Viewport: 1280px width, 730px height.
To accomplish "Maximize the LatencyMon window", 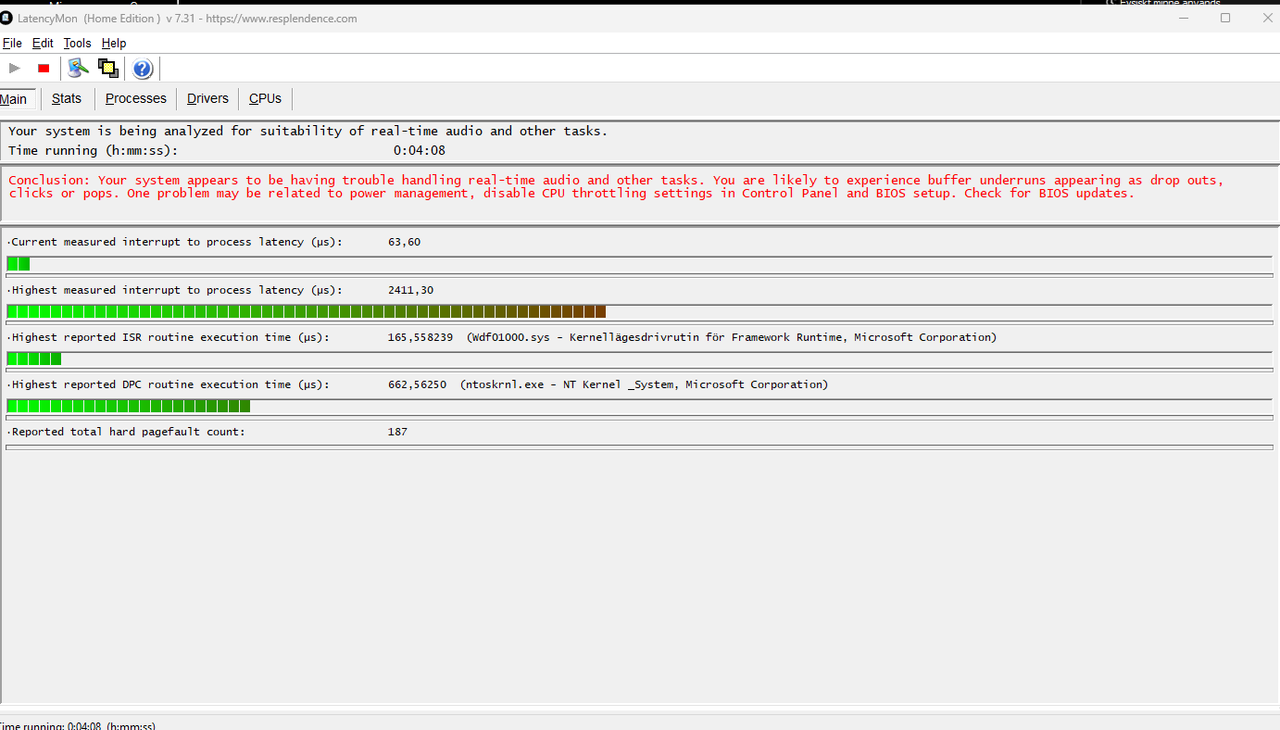I will click(1225, 18).
